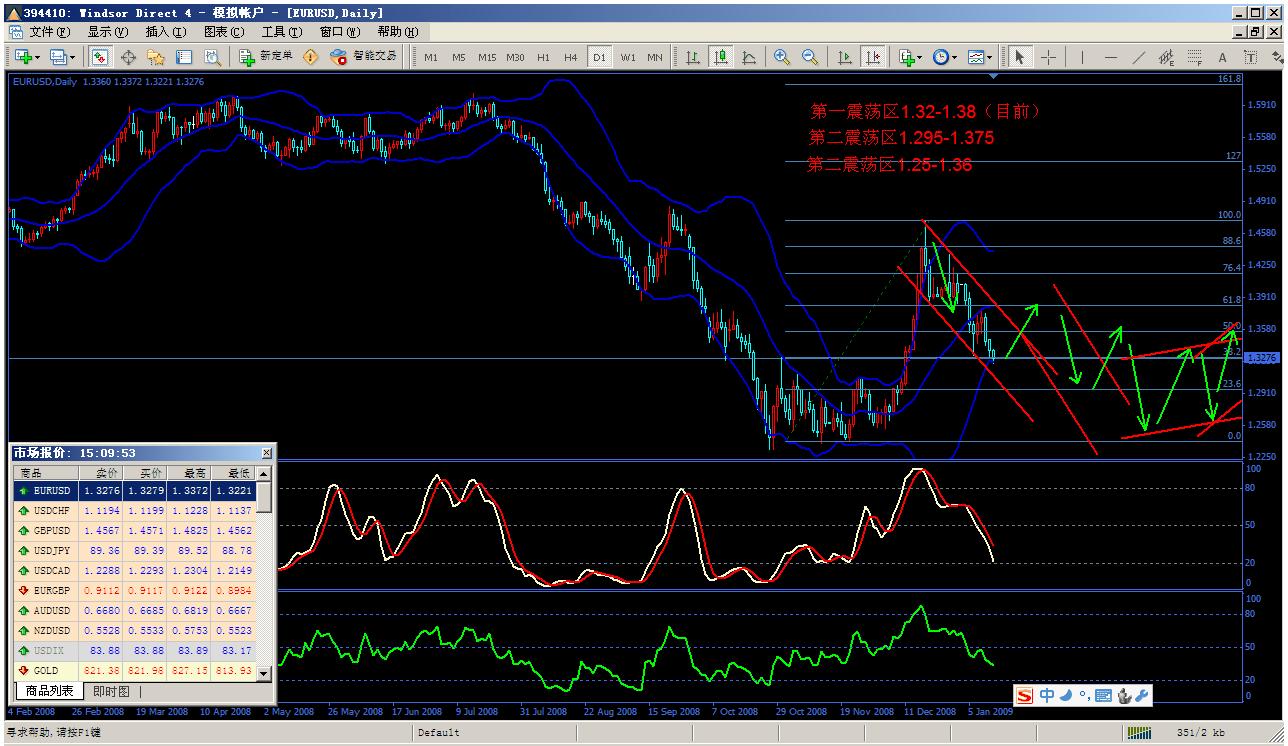Switch chart to M5 timeframe

click(458, 57)
